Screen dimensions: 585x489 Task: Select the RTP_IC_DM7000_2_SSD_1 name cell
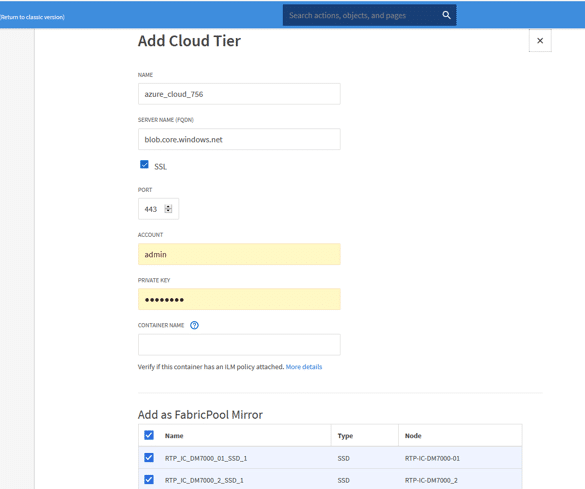pyautogui.click(x=204, y=480)
